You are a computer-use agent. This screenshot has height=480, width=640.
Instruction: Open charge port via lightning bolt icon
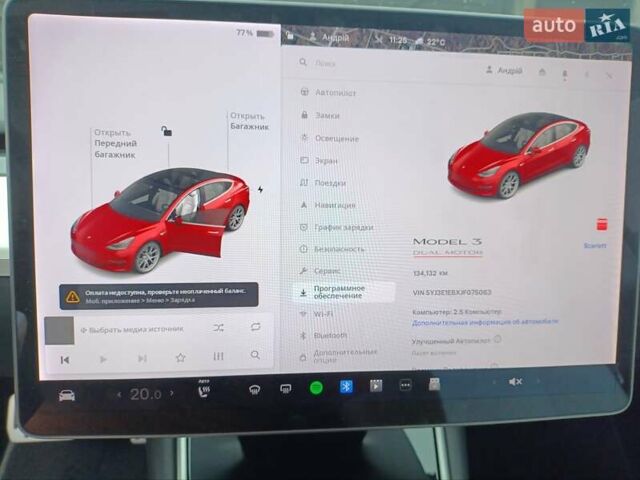point(260,189)
